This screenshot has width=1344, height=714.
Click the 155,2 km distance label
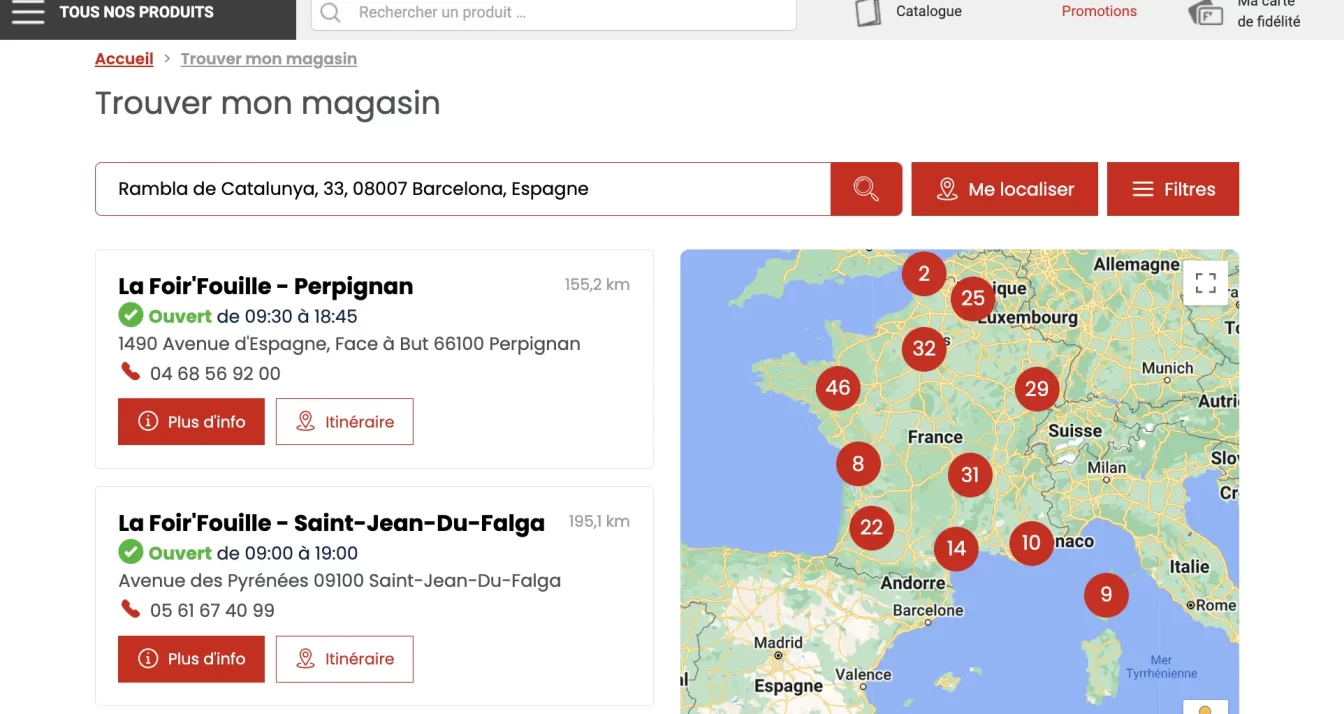click(x=597, y=284)
